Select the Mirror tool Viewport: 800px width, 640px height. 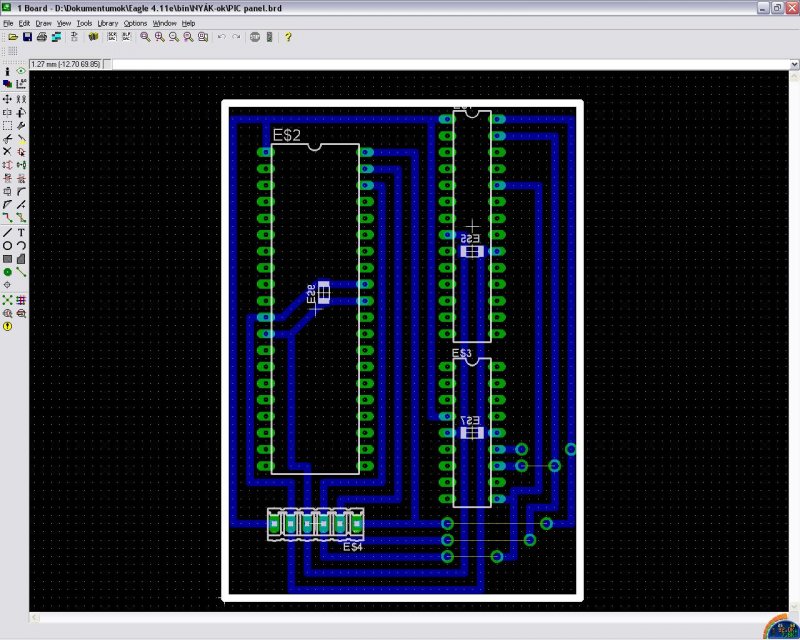click(7, 112)
